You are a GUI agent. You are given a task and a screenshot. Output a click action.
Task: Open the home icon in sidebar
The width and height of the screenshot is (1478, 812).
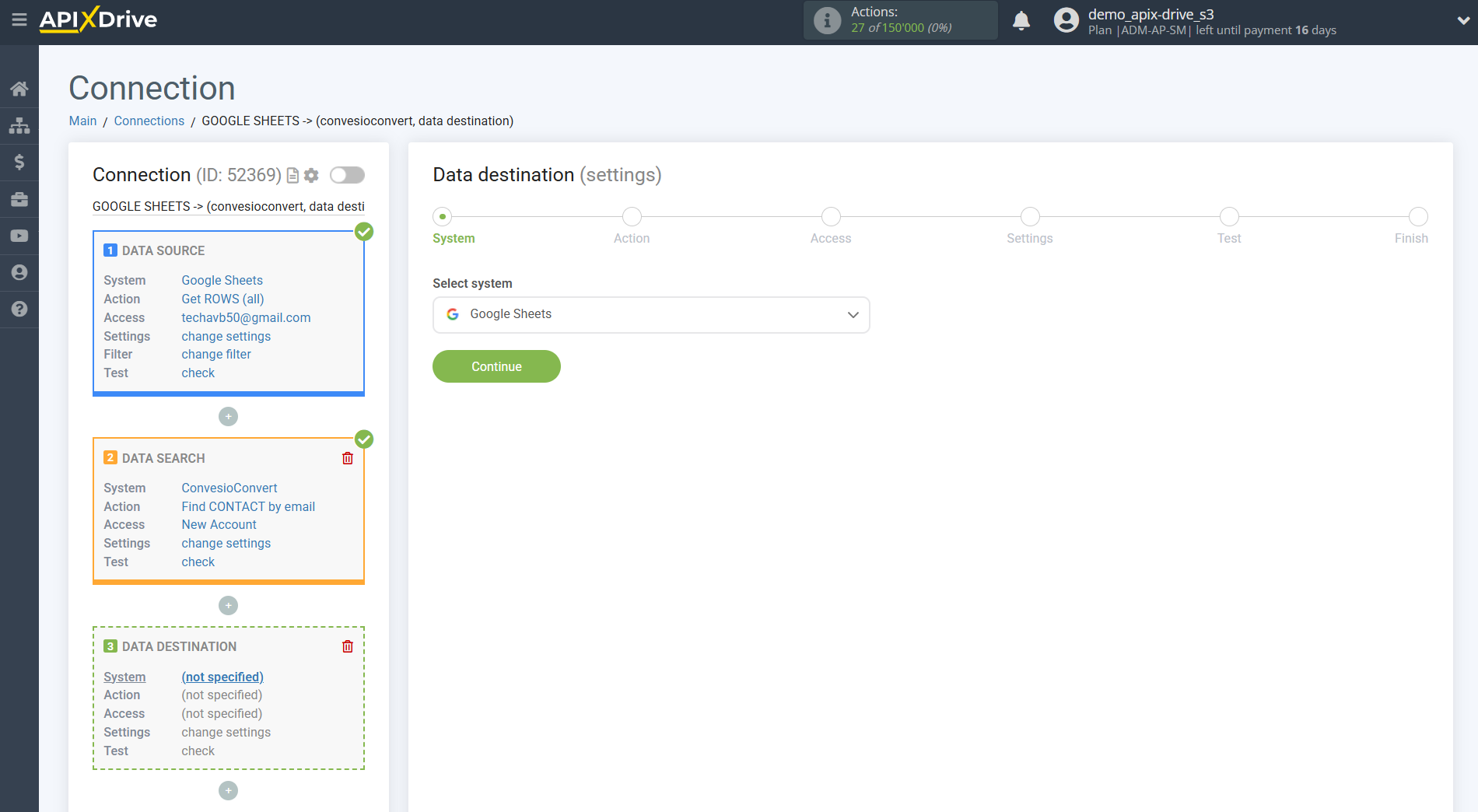click(19, 89)
